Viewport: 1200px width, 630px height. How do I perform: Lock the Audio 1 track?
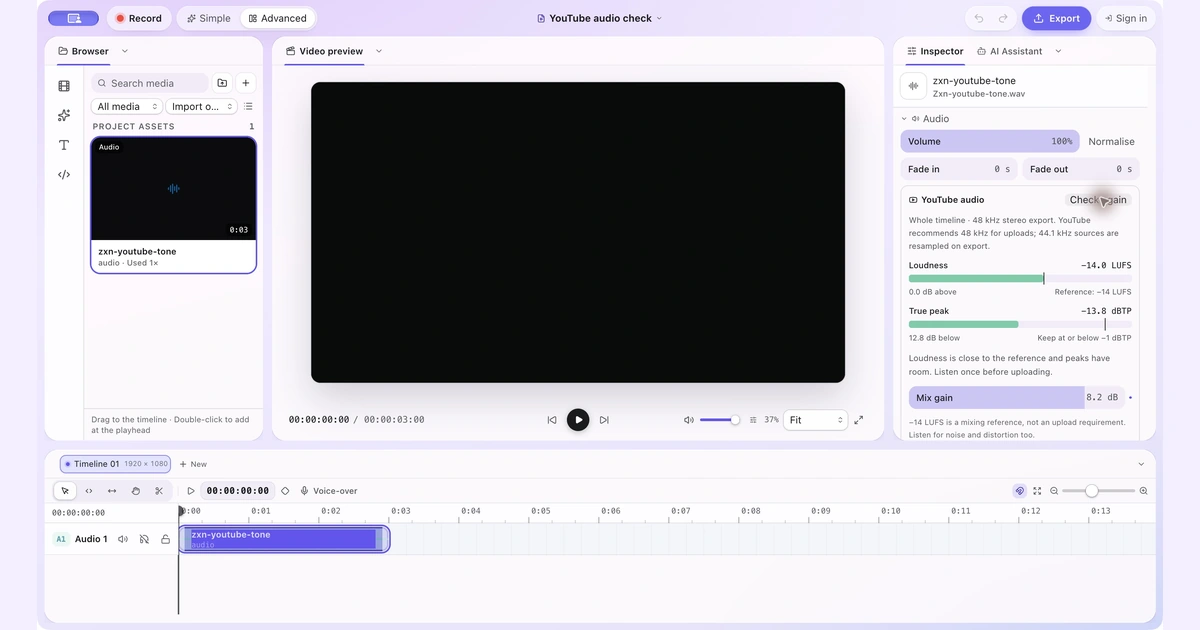pyautogui.click(x=165, y=539)
